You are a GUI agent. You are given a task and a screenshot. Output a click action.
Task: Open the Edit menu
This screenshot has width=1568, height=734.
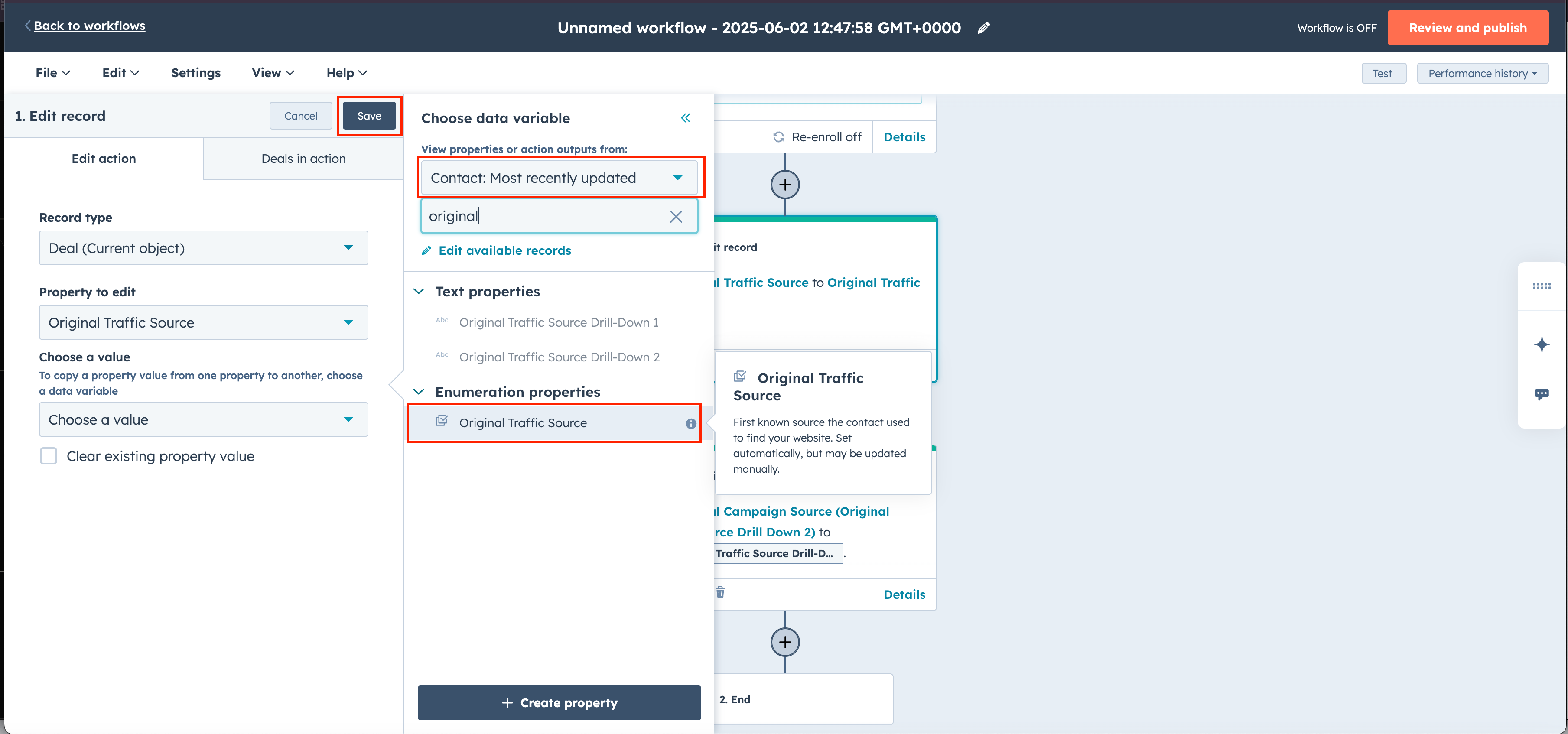point(120,72)
